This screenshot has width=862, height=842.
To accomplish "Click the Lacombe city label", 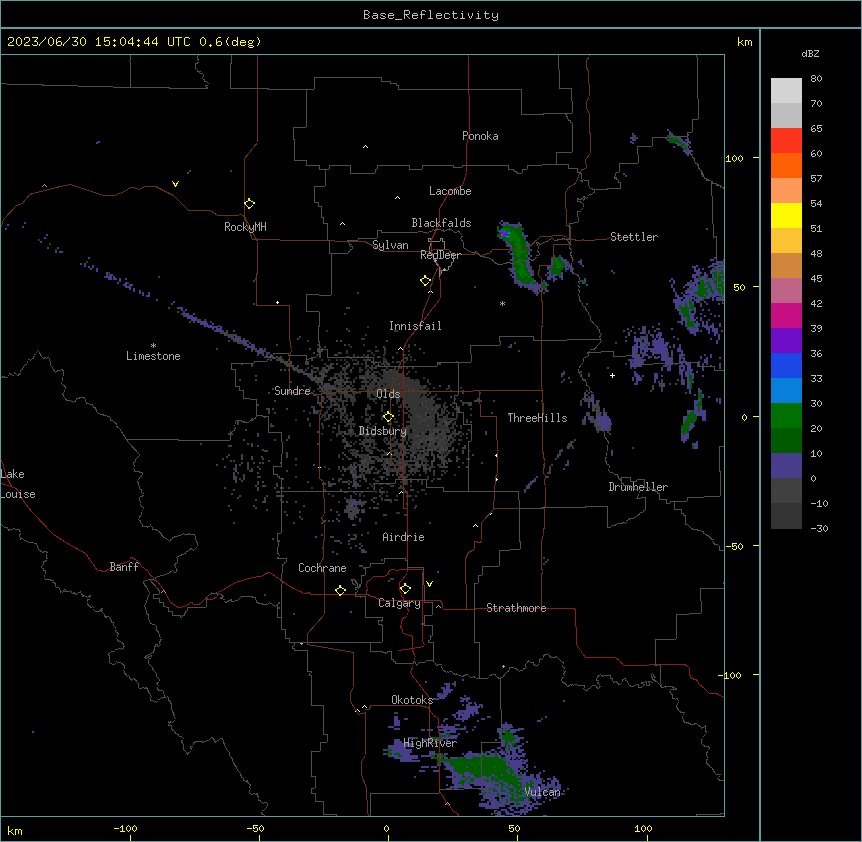I will tap(450, 191).
